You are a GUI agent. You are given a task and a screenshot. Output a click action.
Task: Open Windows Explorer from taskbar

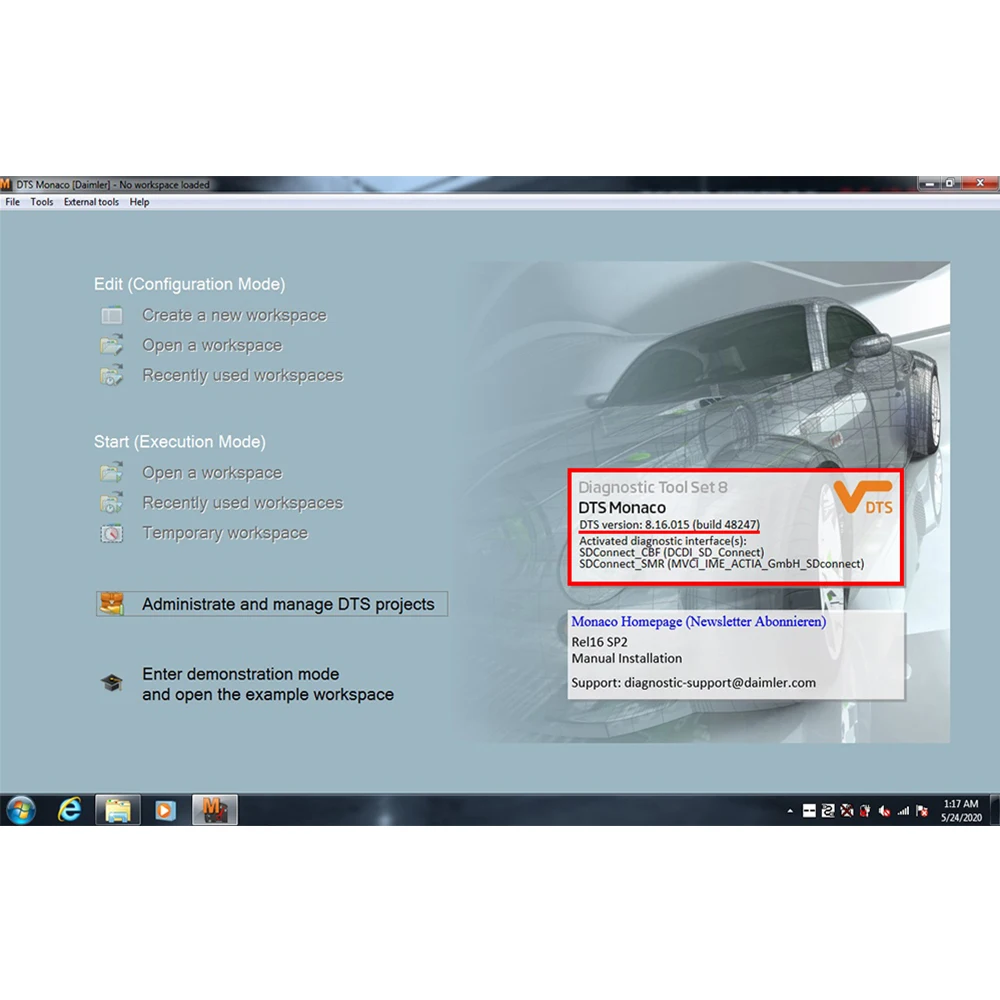(x=117, y=810)
